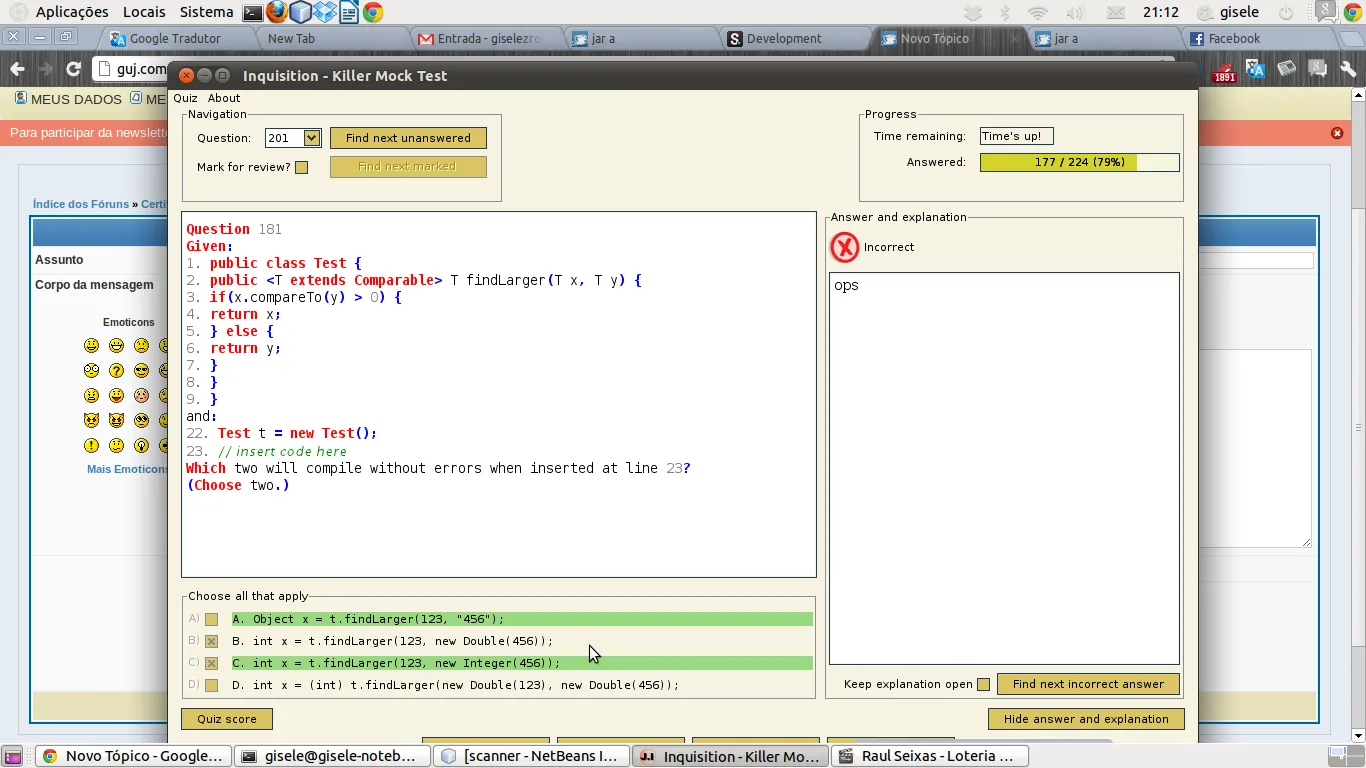Image resolution: width=1366 pixels, height=768 pixels.
Task: Click the Dropbox launcher icon
Action: (x=325, y=13)
